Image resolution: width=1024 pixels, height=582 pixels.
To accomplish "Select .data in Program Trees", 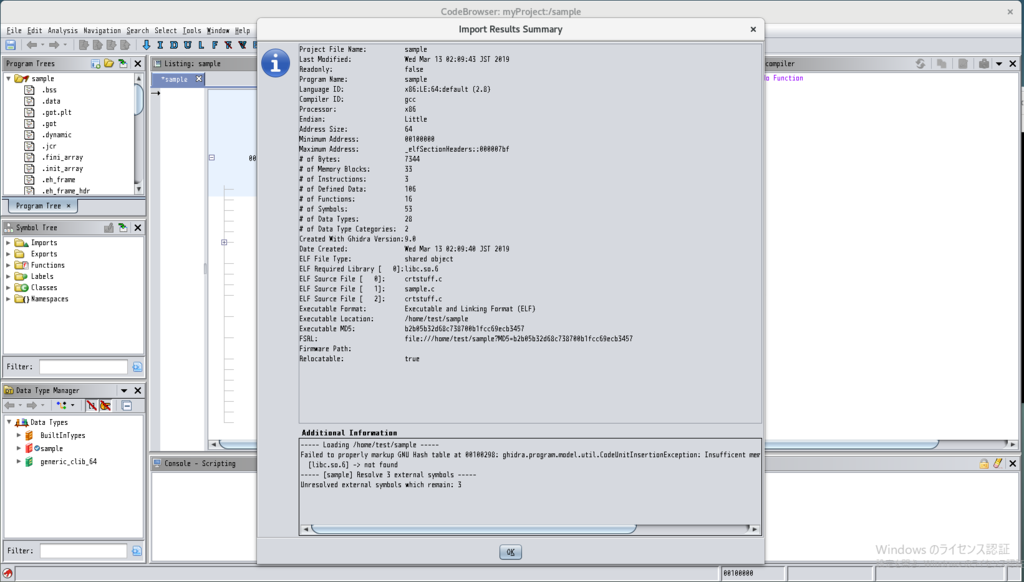I will click(x=51, y=101).
